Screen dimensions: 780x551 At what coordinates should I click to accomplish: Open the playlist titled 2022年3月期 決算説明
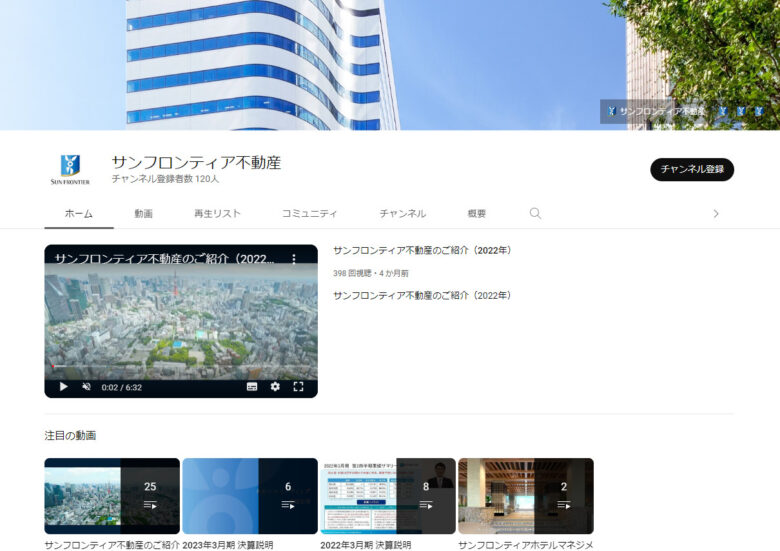pyautogui.click(x=366, y=545)
